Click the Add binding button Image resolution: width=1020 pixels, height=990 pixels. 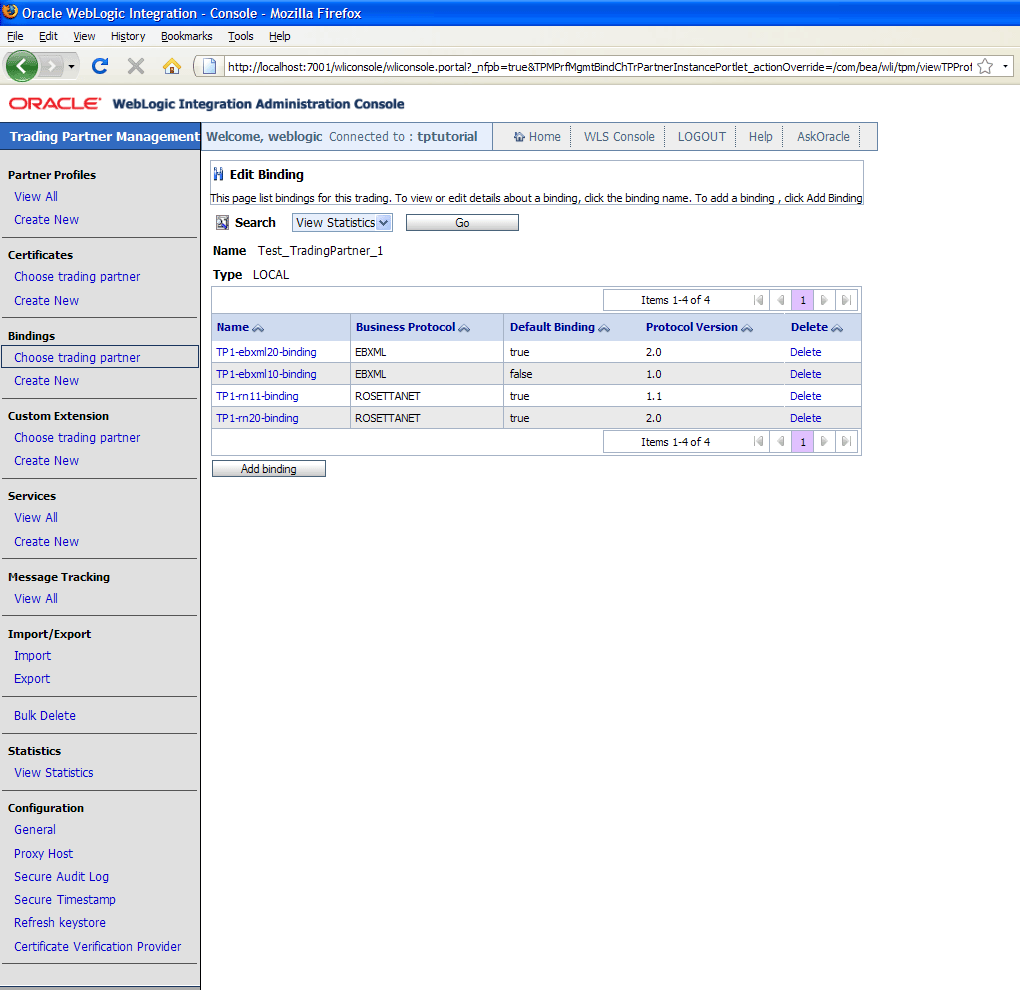(x=269, y=469)
